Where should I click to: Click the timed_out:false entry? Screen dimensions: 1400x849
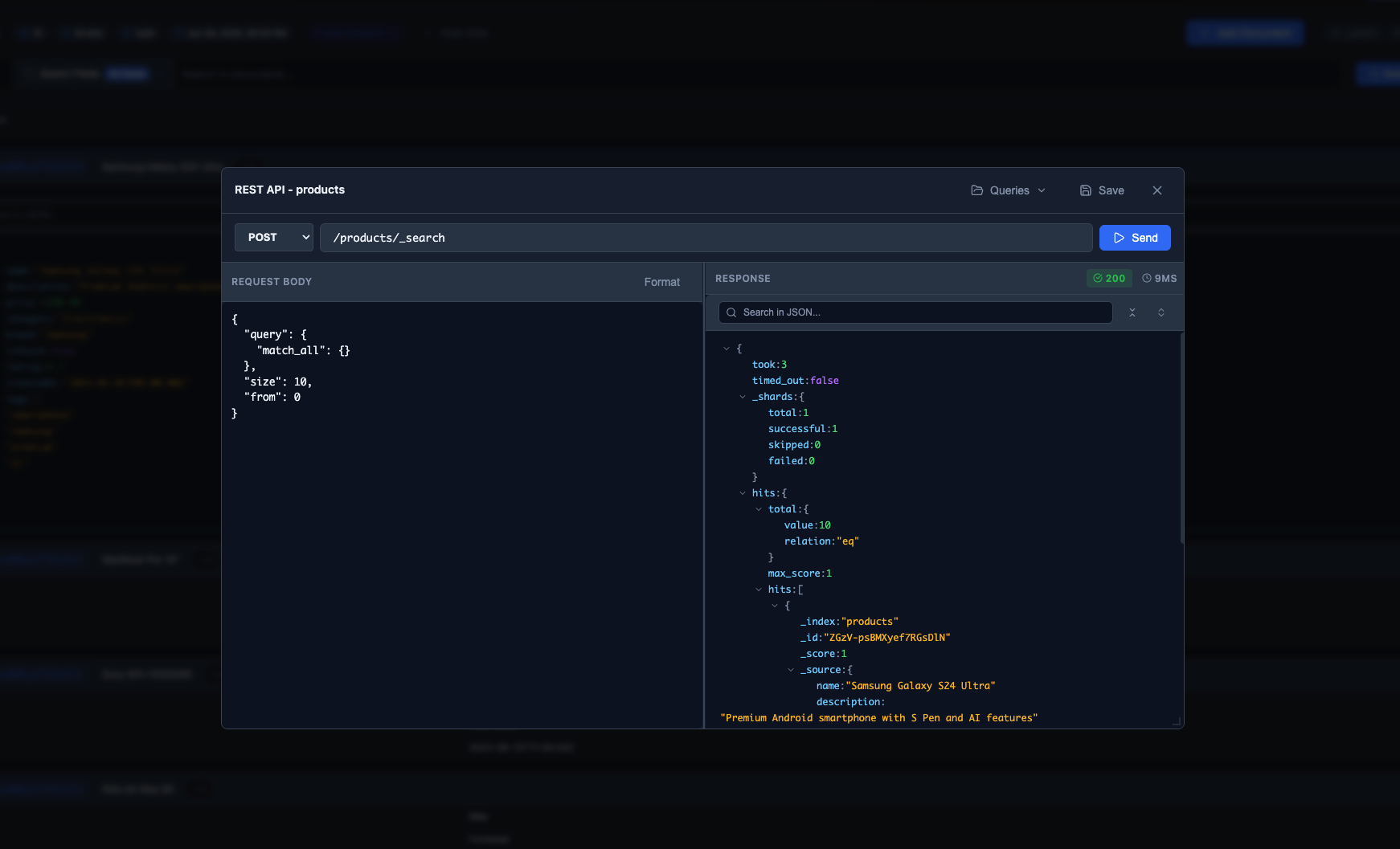796,381
